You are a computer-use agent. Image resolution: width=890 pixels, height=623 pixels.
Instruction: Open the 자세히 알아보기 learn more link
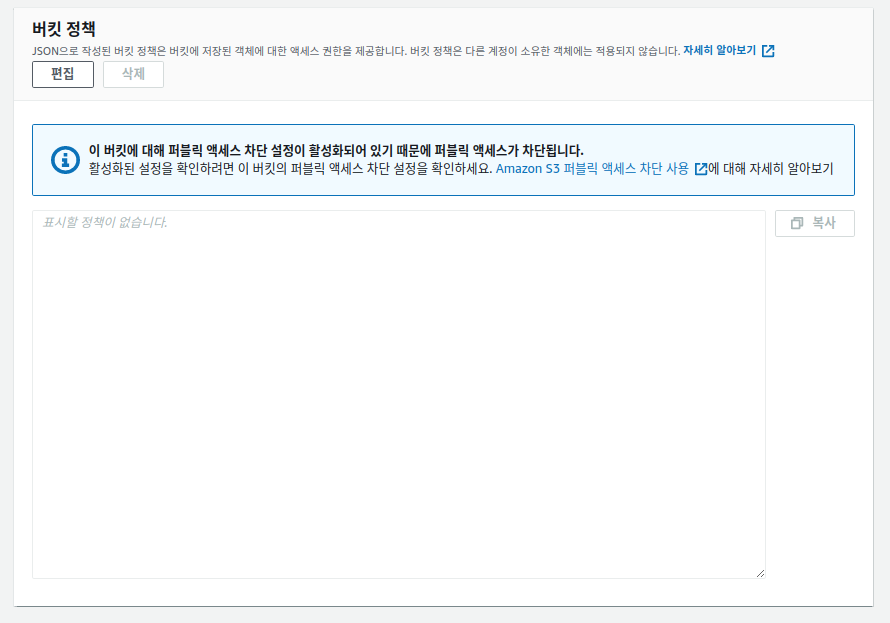[x=719, y=50]
